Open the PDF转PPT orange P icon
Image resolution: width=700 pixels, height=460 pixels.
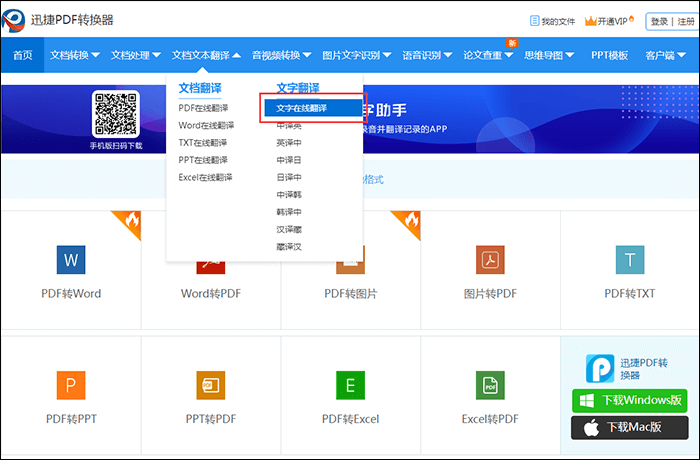click(x=71, y=385)
